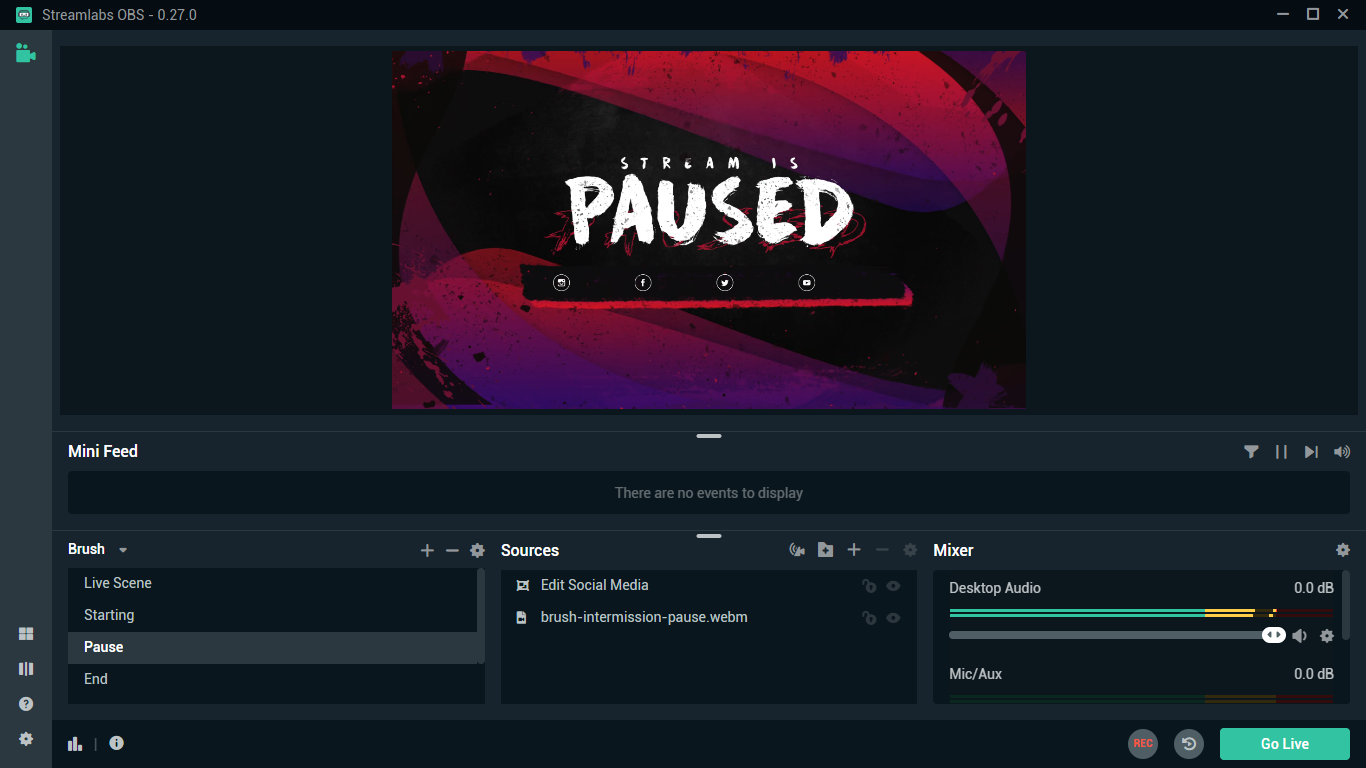Open Settings gear at the sidebar bottom
Screen dimensions: 1366x768
click(x=26, y=739)
